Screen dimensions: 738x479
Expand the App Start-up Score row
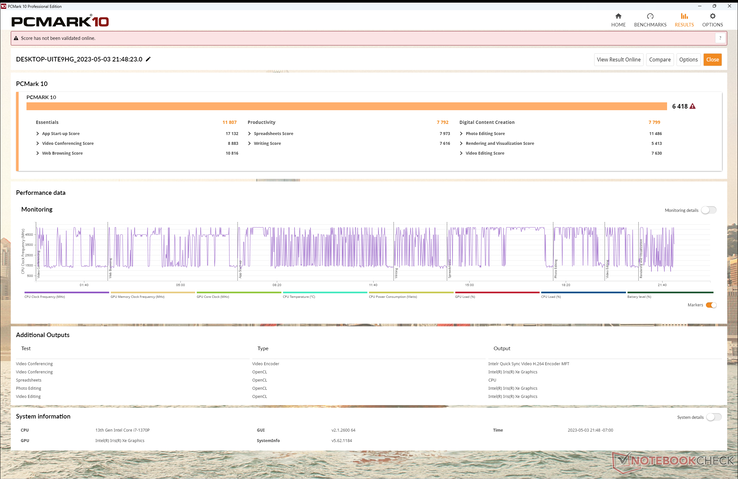(x=38, y=133)
